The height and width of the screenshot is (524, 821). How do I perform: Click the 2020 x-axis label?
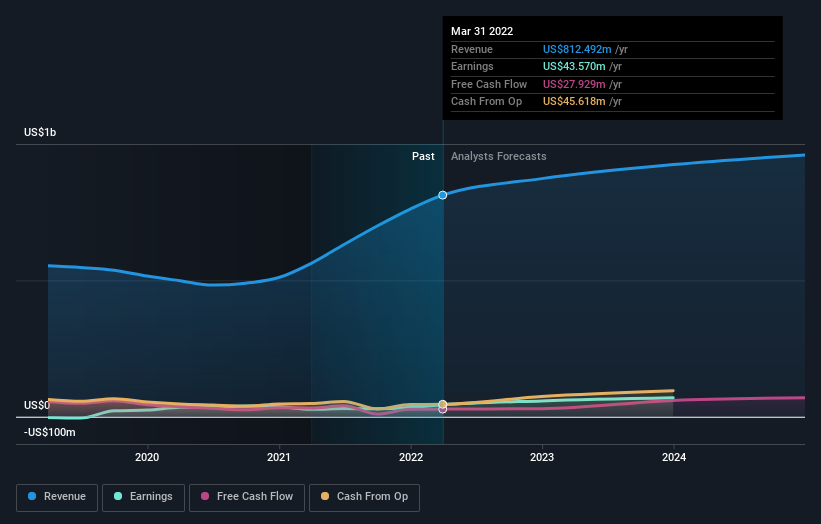click(147, 457)
